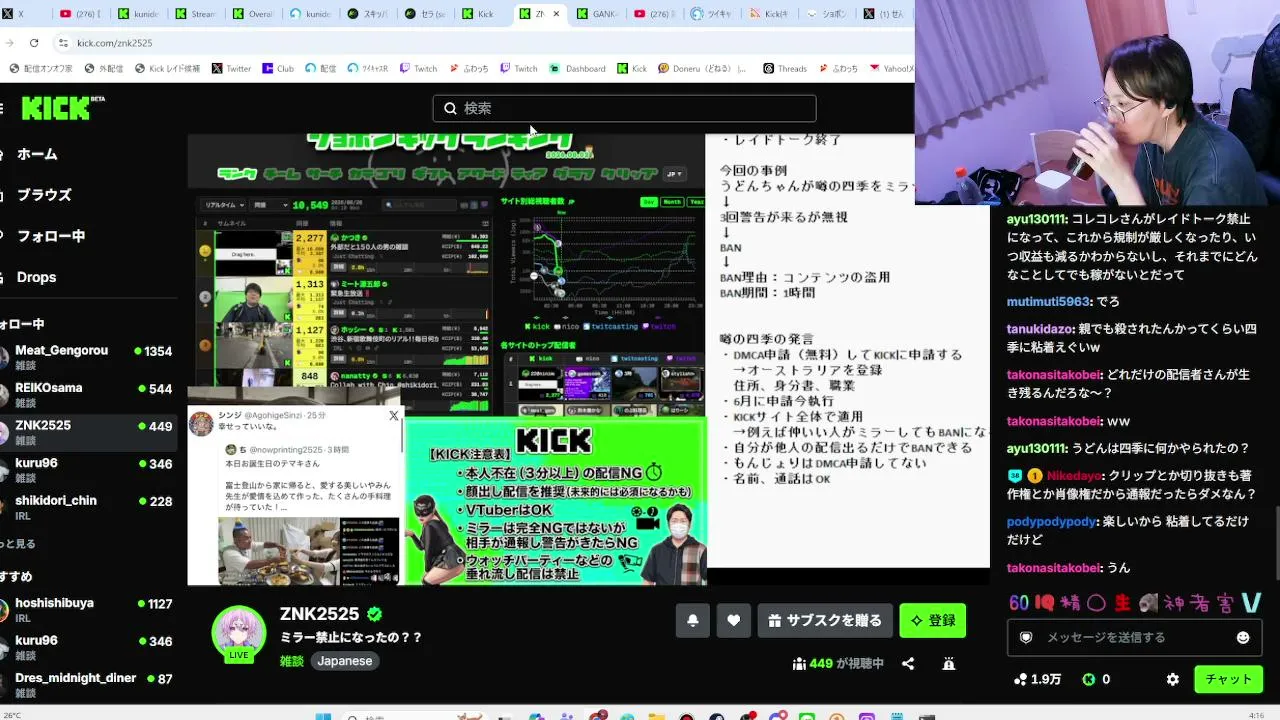1280x720 pixels.
Task: Open the Dashboard bookmark
Action: point(577,69)
